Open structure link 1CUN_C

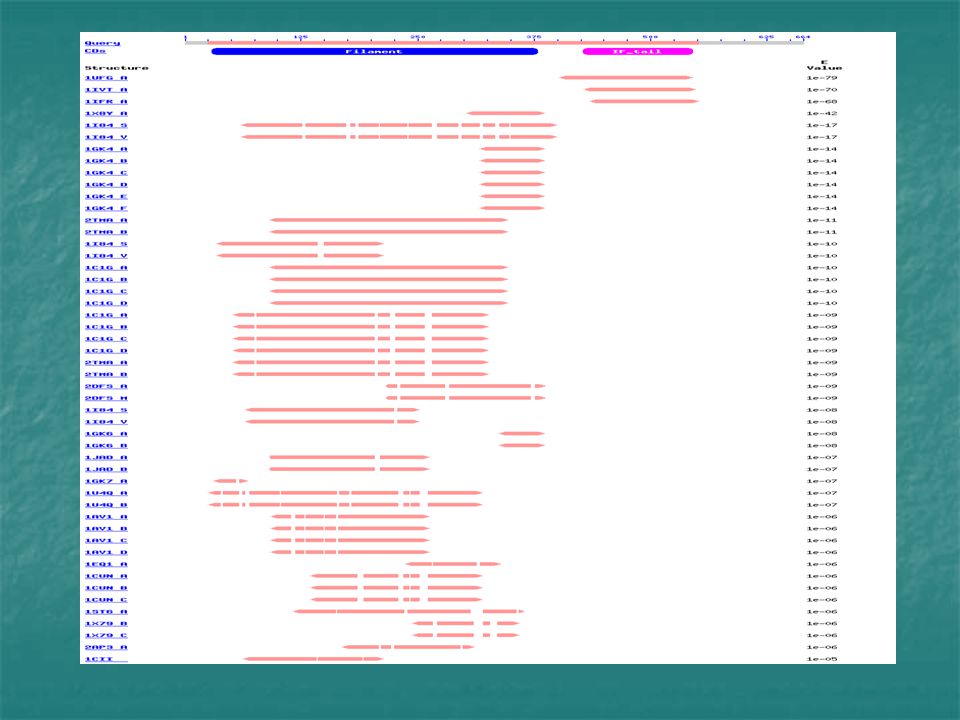click(x=106, y=600)
